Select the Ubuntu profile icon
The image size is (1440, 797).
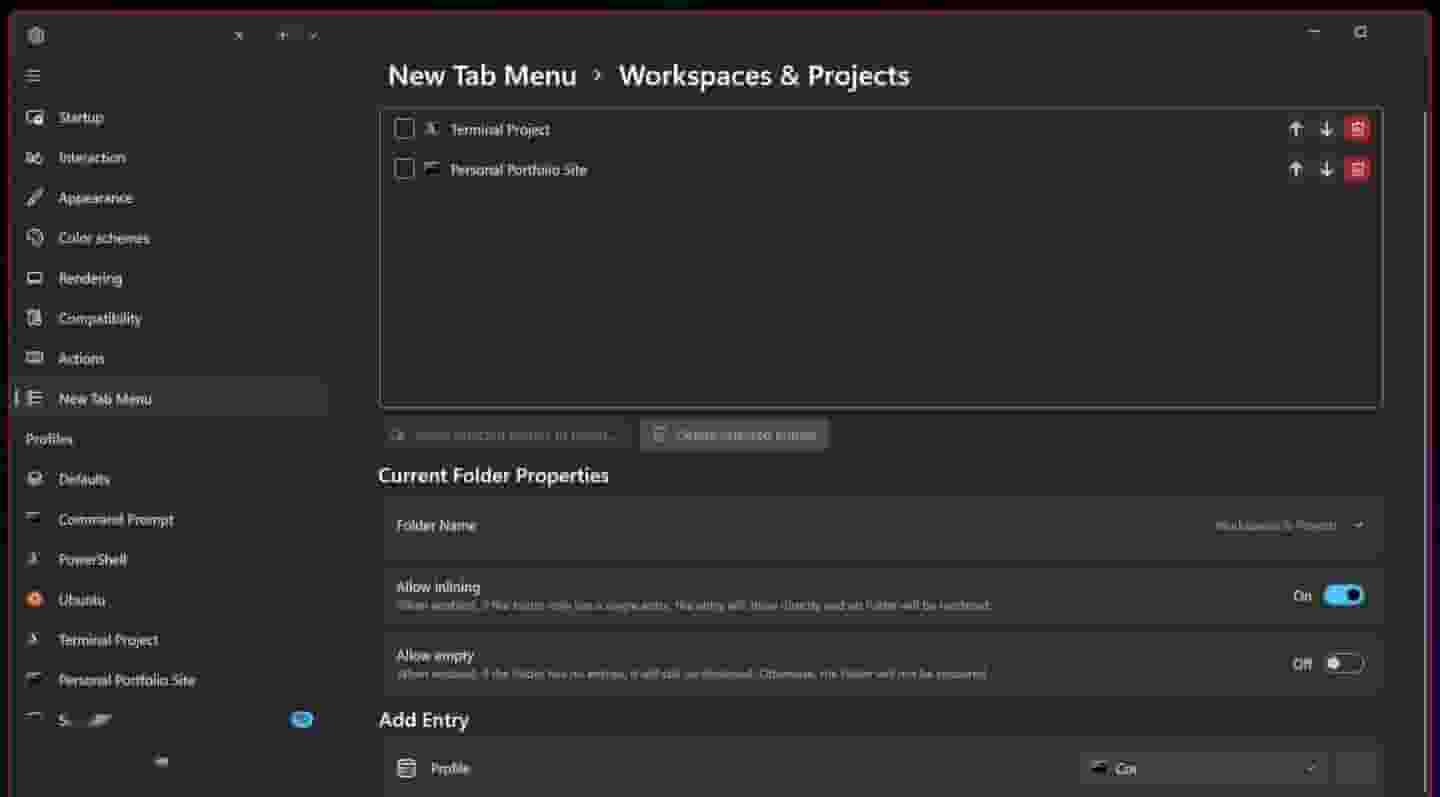tap(35, 600)
